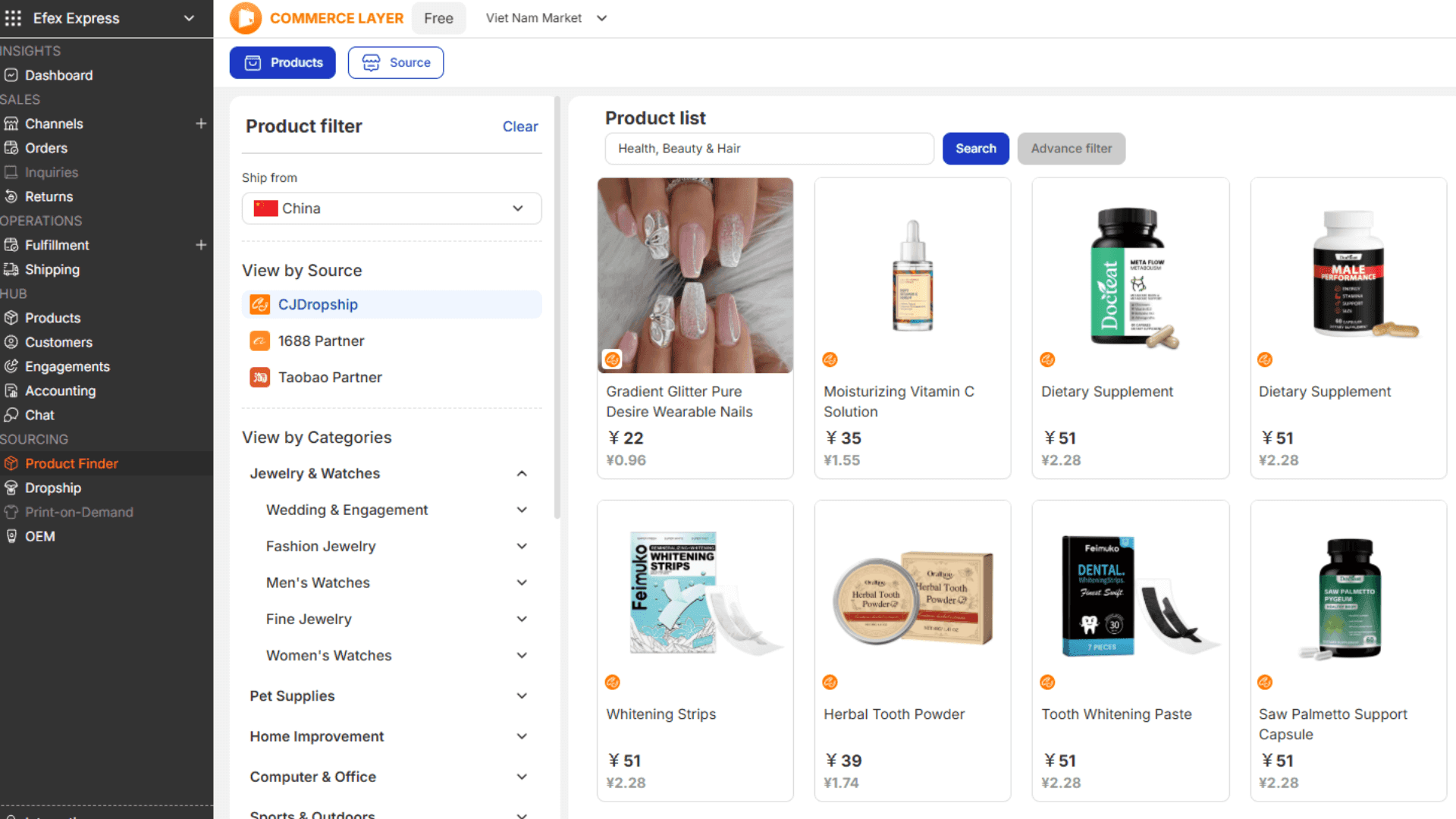Expand the Men's Watches subcategory

point(522,583)
